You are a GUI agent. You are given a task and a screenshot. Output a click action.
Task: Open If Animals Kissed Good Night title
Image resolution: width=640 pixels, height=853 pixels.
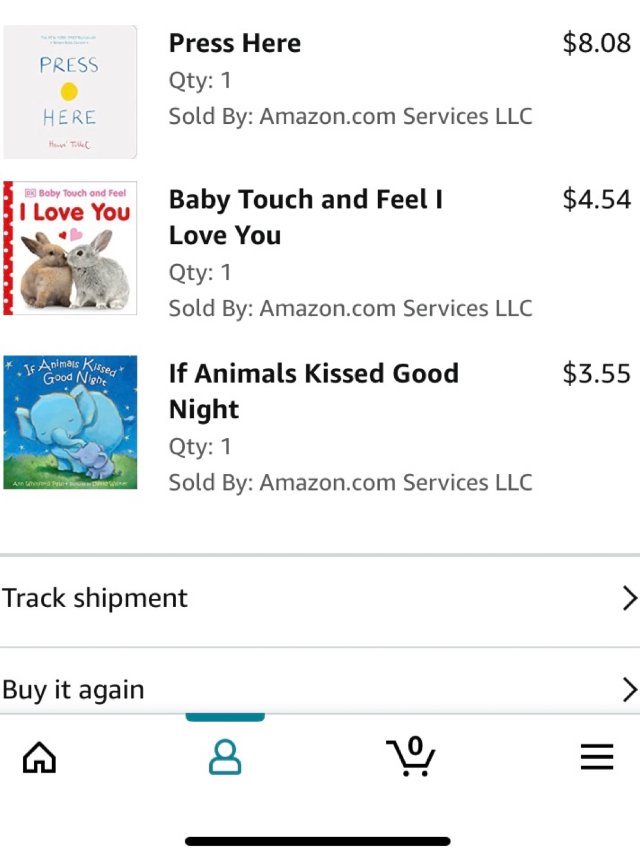point(313,391)
